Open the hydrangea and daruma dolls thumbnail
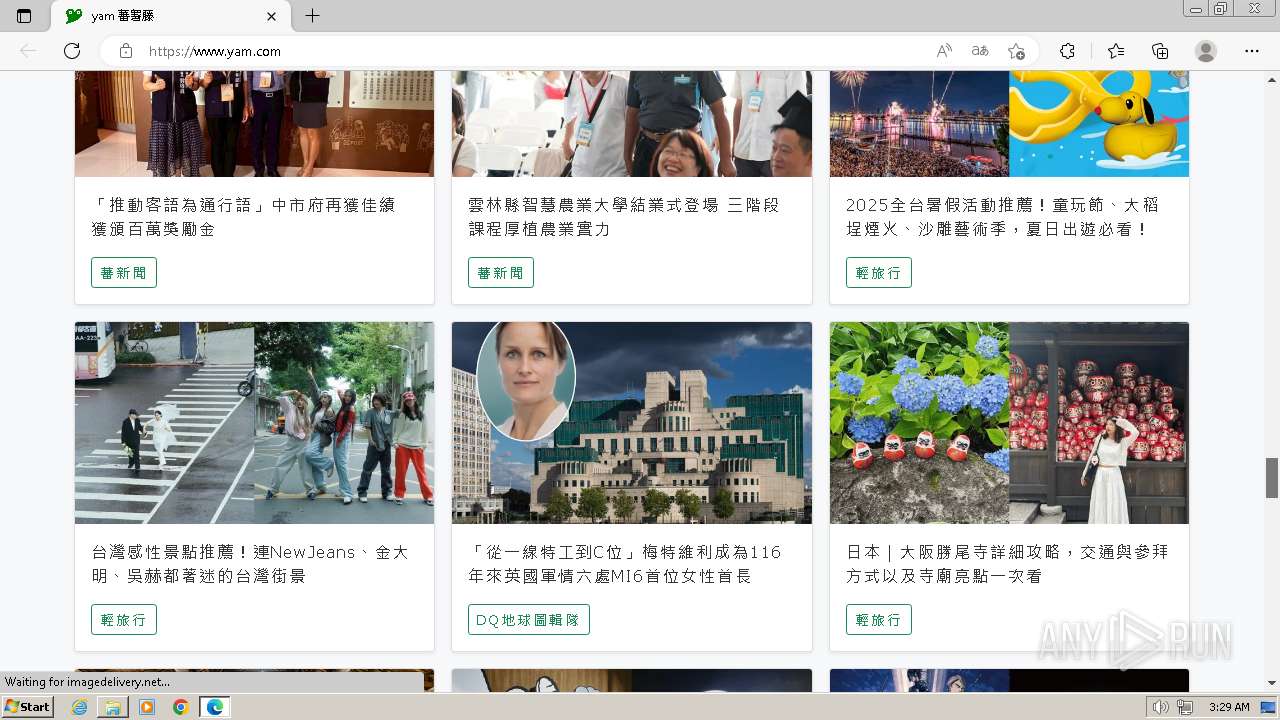This screenshot has height=720, width=1280. pos(1009,423)
